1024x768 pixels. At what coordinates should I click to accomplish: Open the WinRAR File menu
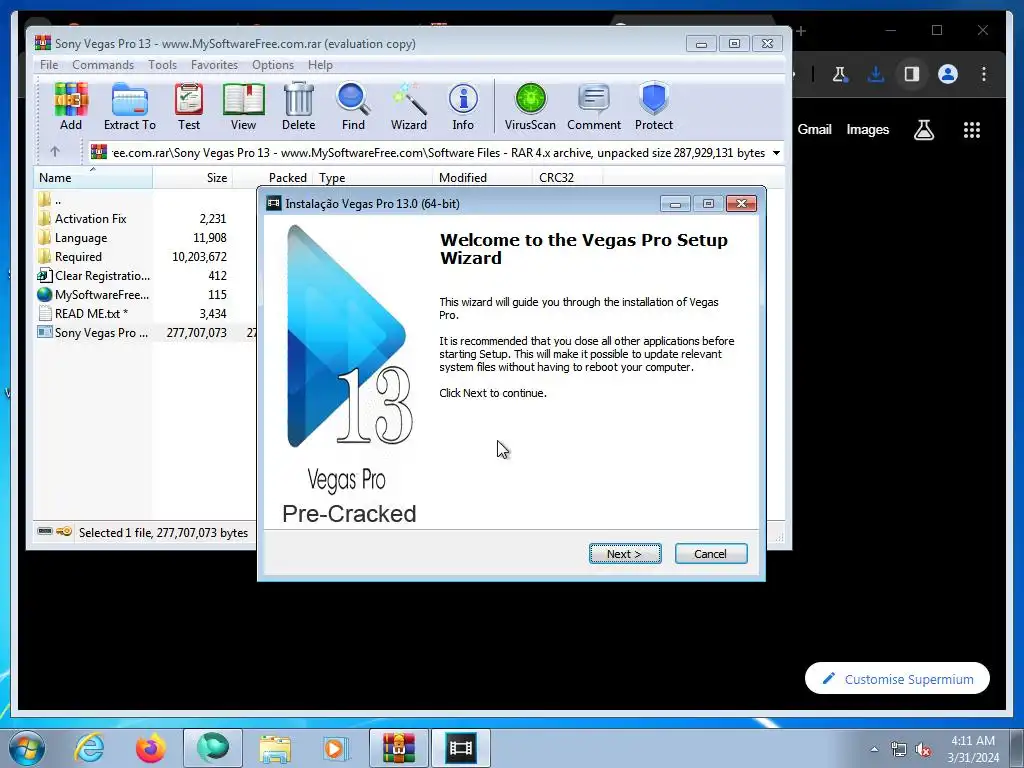pos(49,65)
